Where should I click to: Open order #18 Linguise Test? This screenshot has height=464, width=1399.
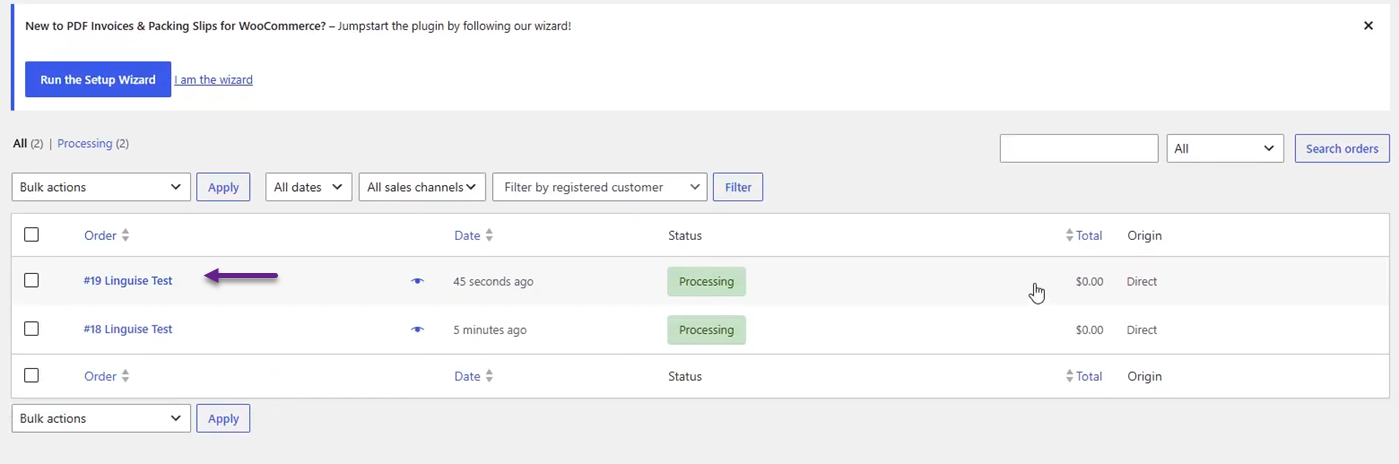tap(128, 329)
